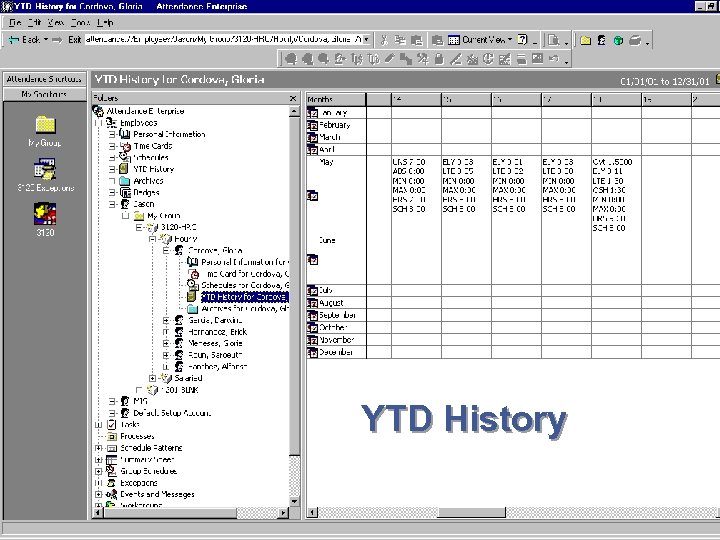Open the 3120 Exceptions shortcut icon
The width and height of the screenshot is (720, 540).
(45, 169)
